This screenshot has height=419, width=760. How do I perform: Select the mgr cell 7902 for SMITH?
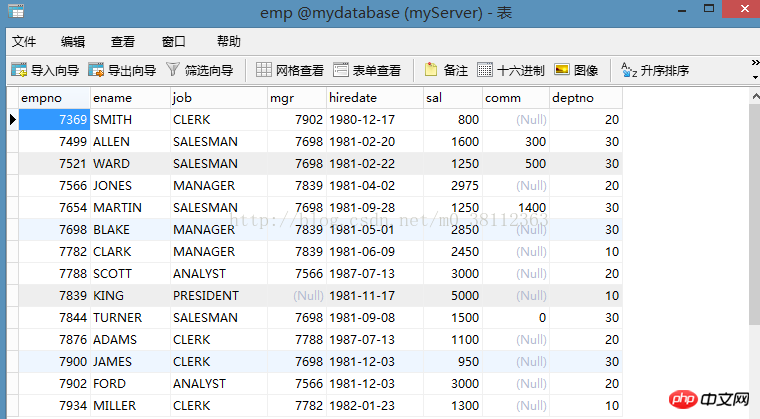297,119
